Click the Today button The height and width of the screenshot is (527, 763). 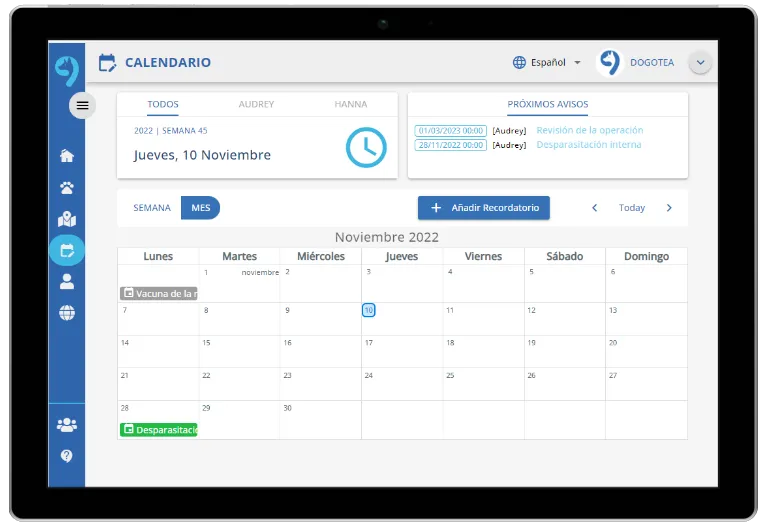(x=632, y=208)
